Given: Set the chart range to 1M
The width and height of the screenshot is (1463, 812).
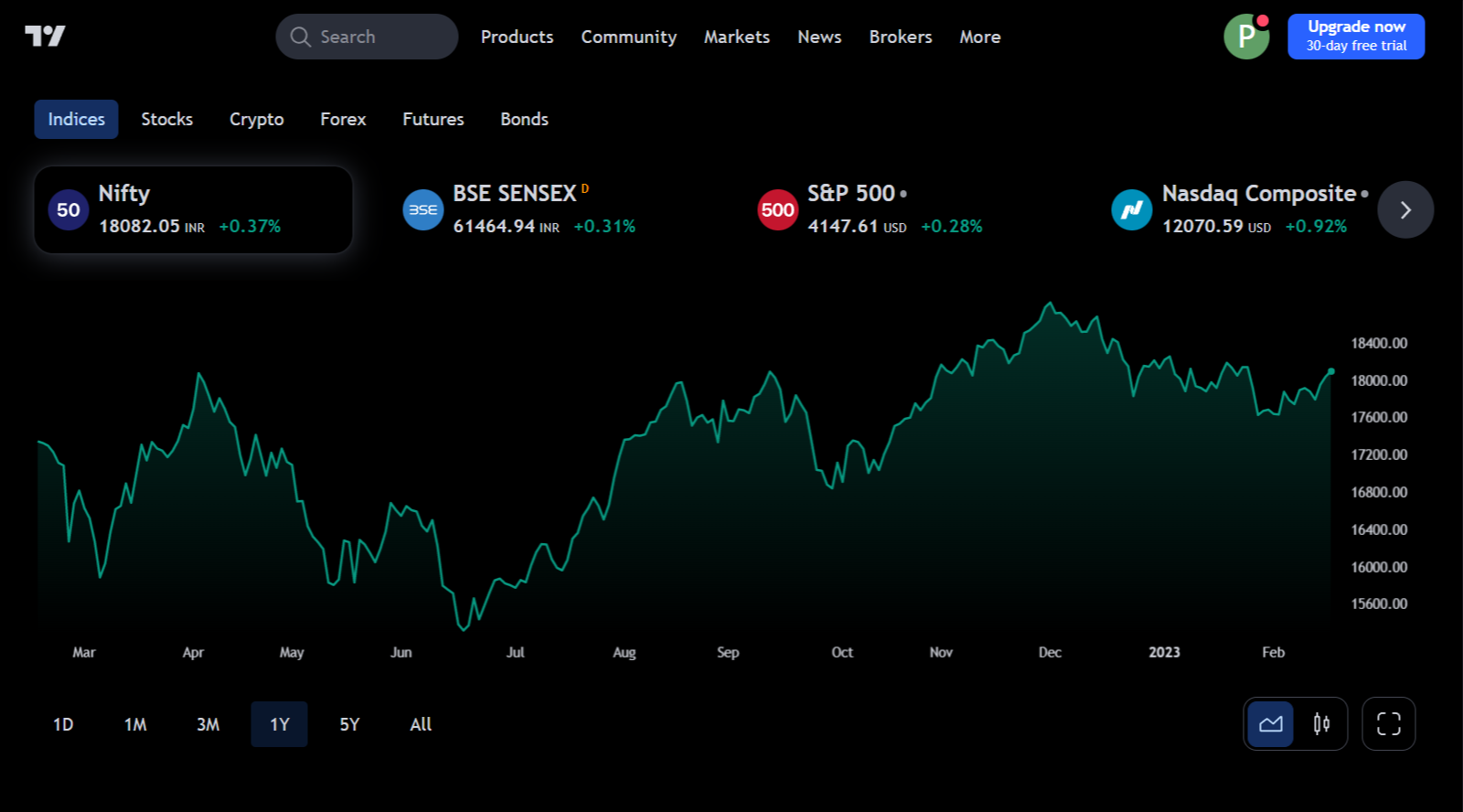Looking at the screenshot, I should (x=135, y=724).
